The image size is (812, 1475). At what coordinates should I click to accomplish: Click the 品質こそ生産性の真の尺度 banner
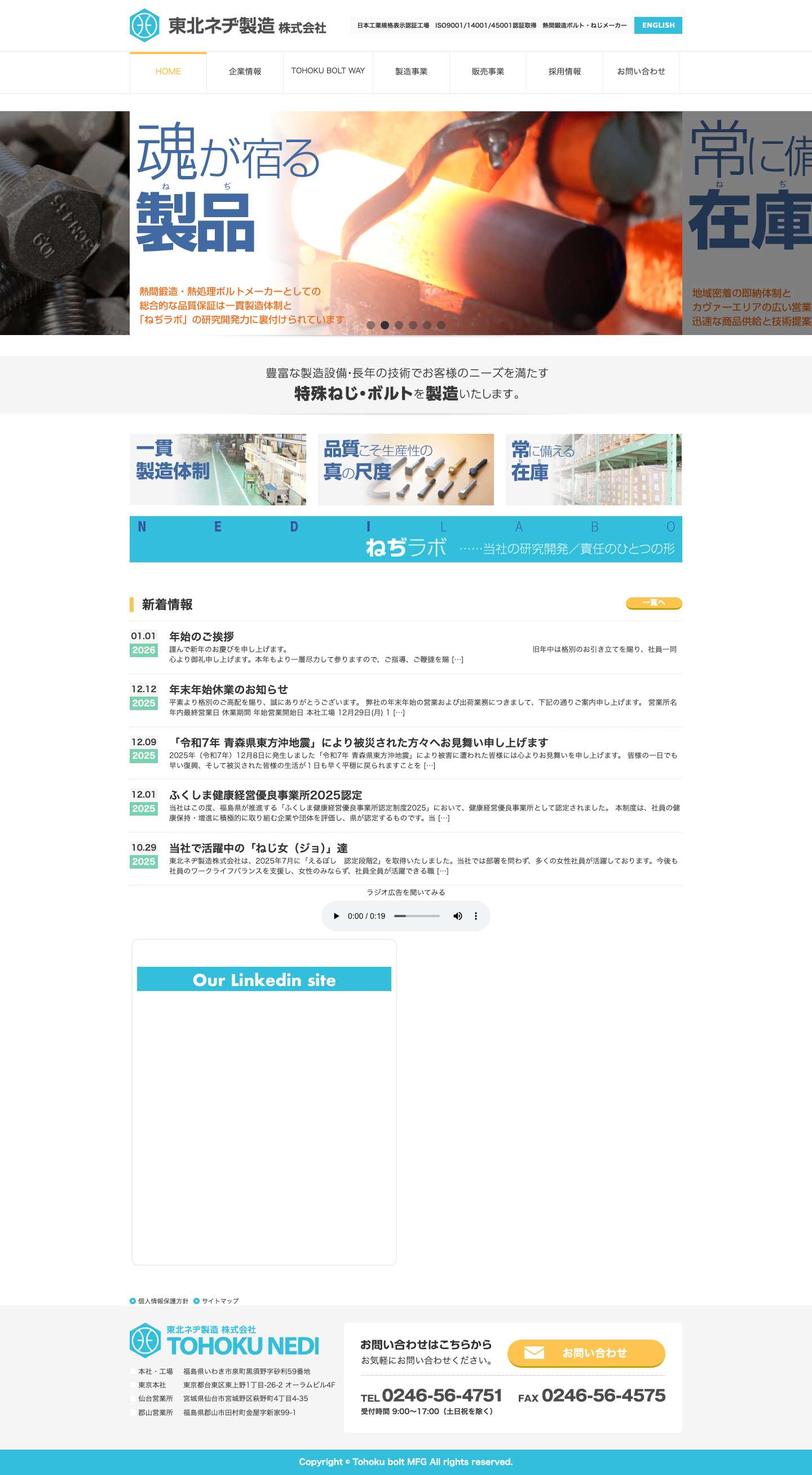pyautogui.click(x=405, y=469)
